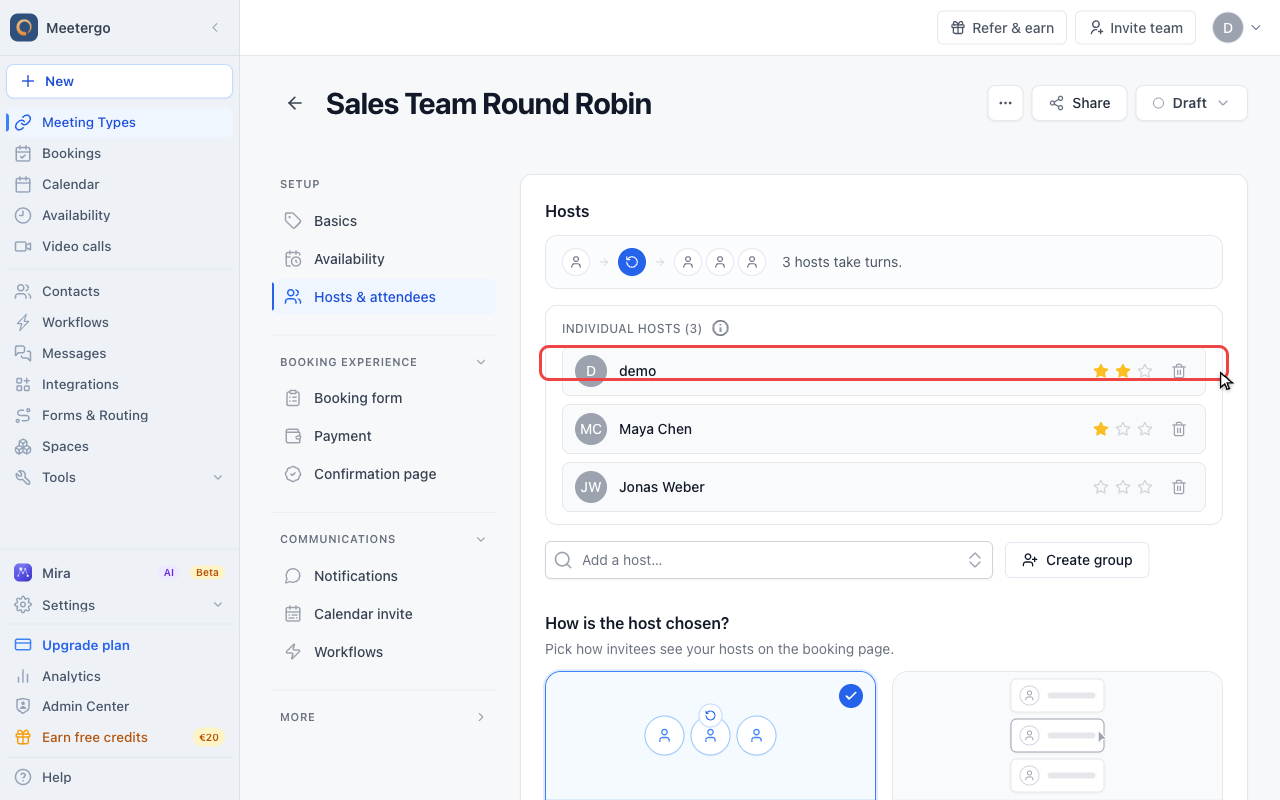Select the Basics setup tab

tap(384, 221)
